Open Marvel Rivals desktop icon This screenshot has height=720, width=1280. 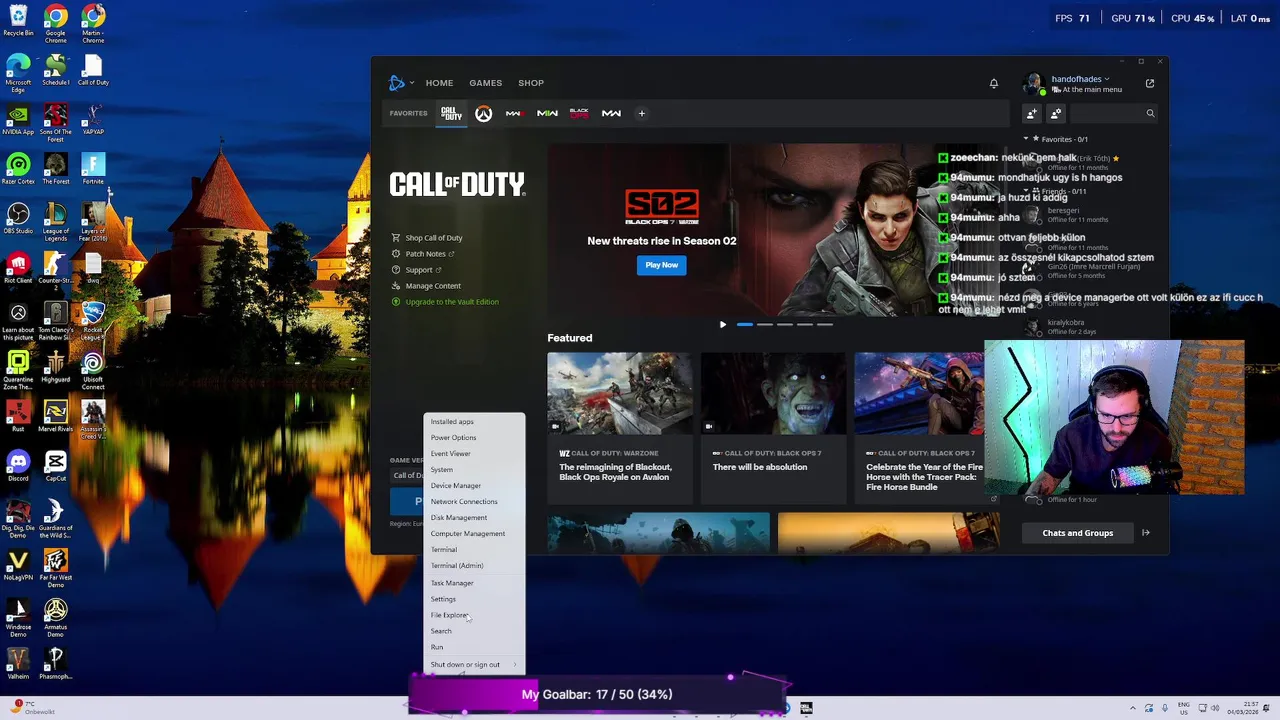55,418
